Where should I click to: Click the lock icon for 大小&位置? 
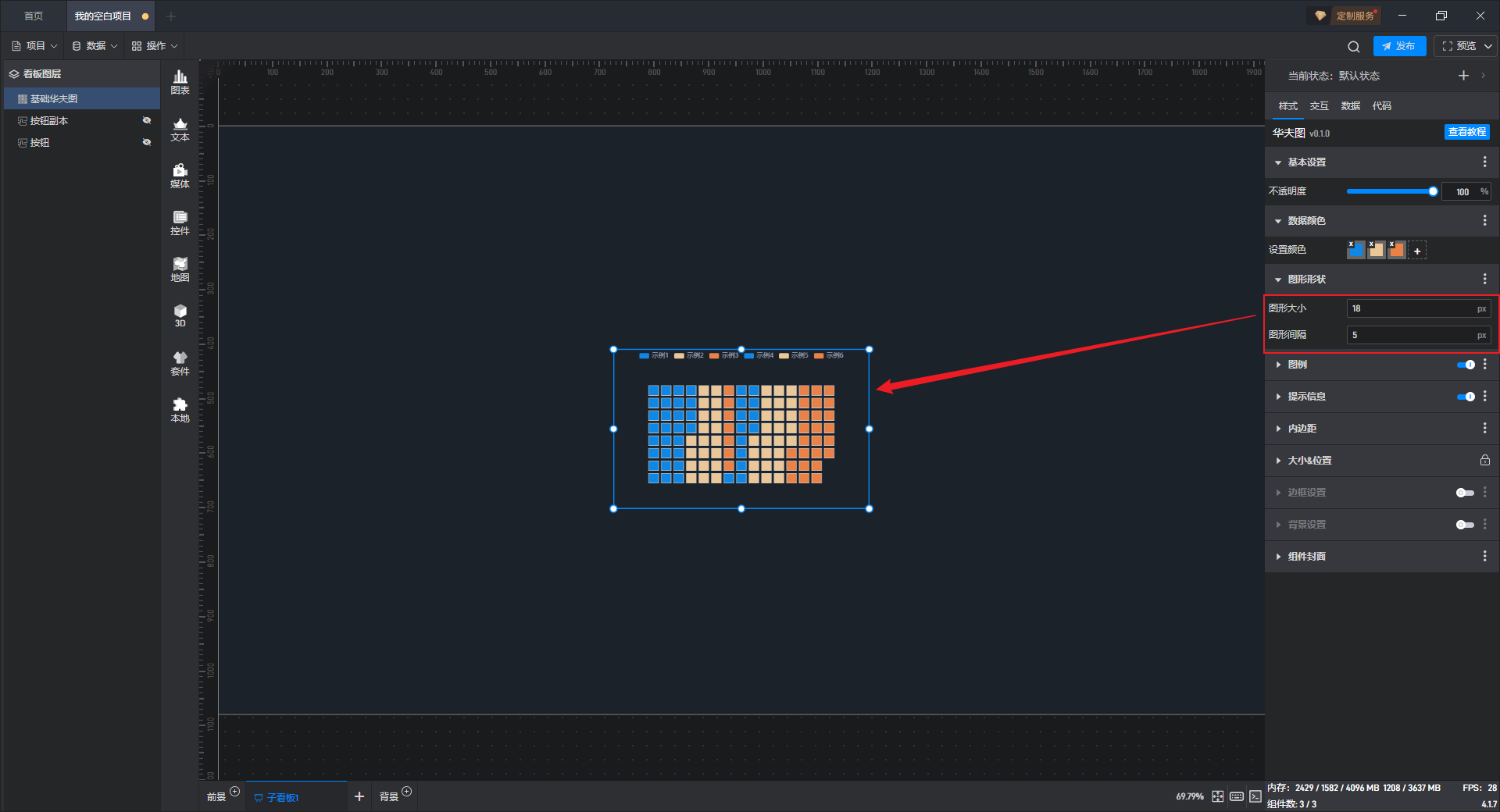coord(1484,461)
